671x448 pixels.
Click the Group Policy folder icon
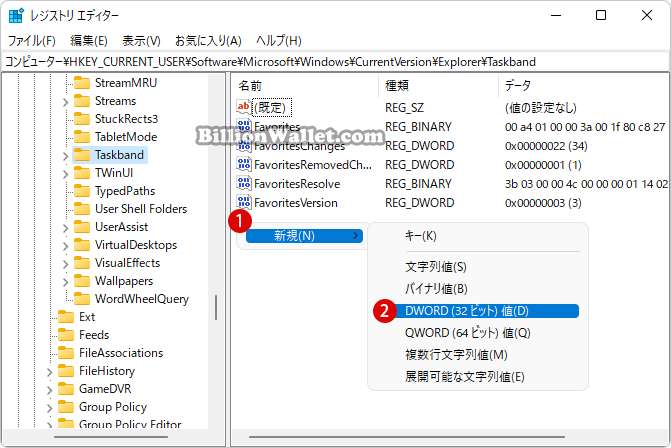point(66,406)
